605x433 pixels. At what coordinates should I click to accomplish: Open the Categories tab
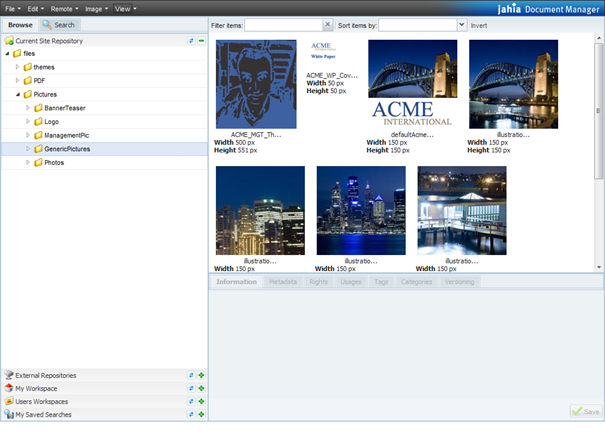[416, 282]
